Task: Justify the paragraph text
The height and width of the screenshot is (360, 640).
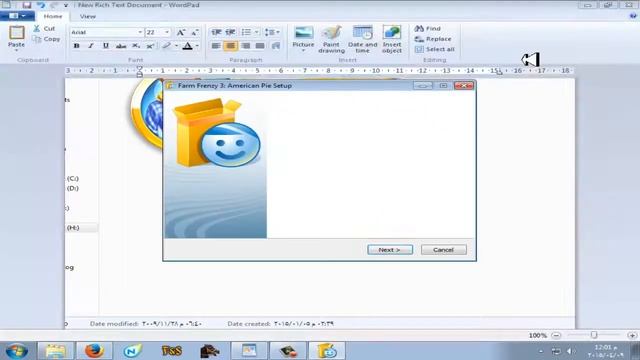Action: (260, 46)
